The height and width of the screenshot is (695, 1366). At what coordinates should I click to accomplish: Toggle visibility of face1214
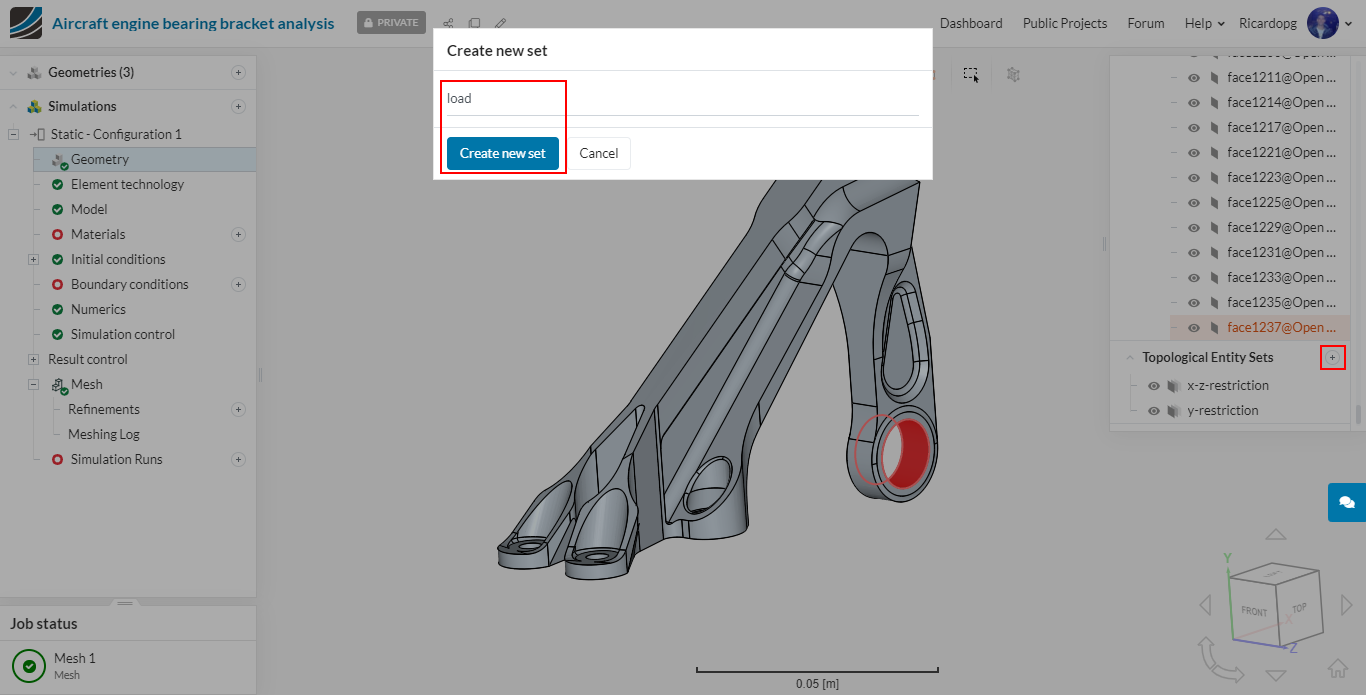click(1194, 102)
